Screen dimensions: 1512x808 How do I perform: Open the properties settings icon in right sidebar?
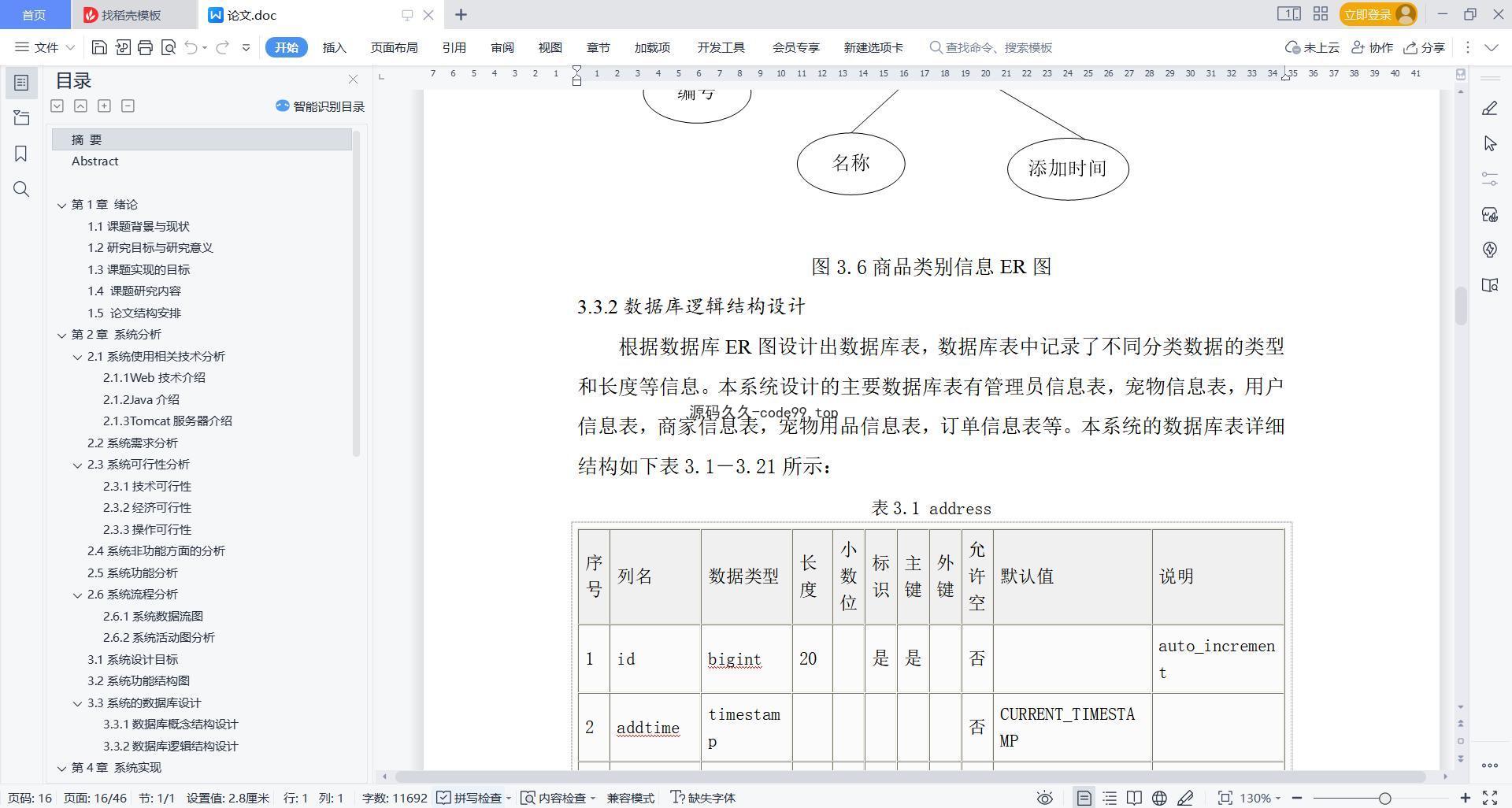click(1489, 179)
